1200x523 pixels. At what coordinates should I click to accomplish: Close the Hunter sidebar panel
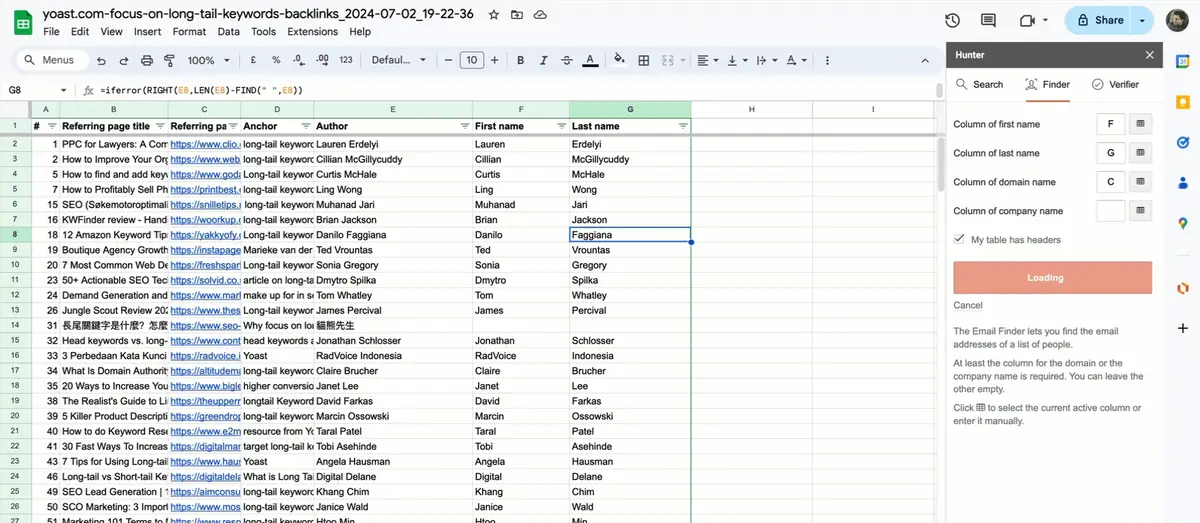pos(1150,55)
